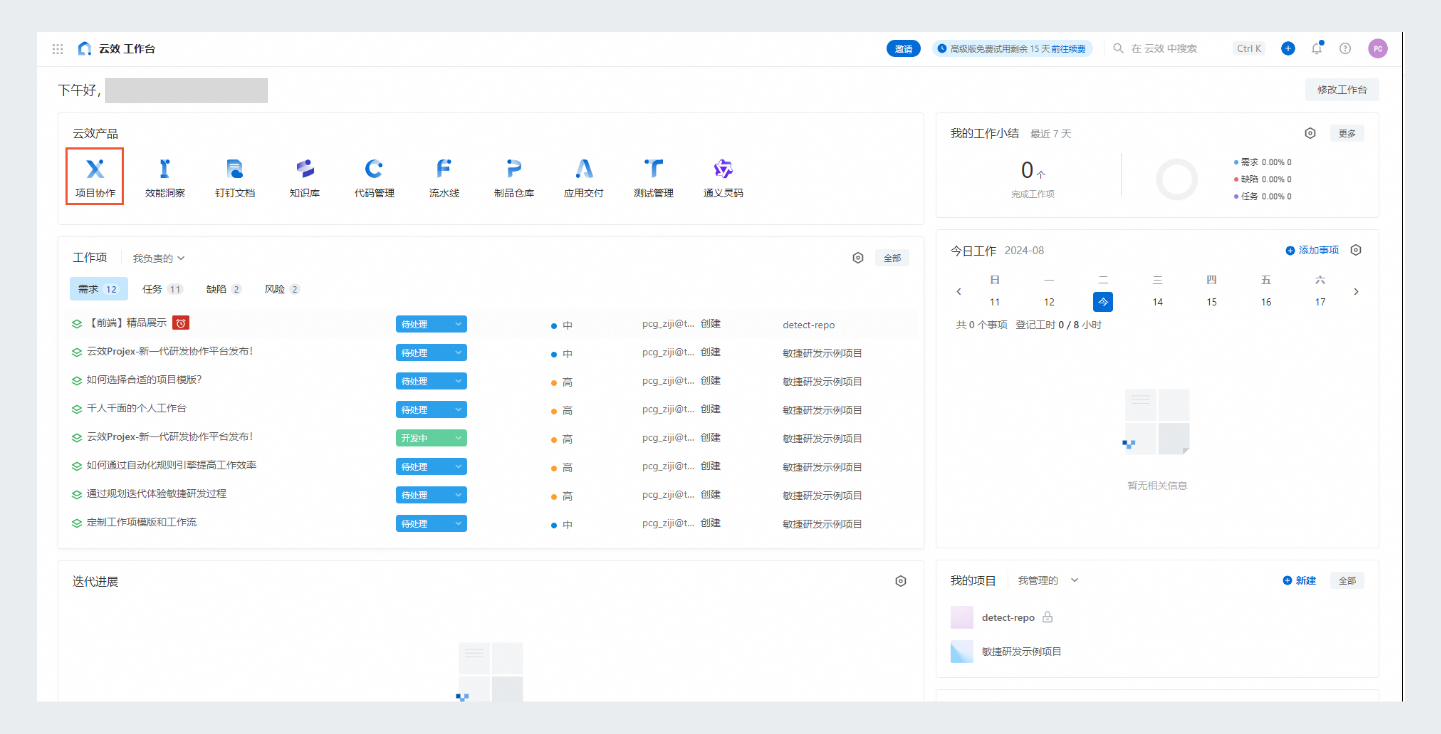
Task: Open settings gear in 今日工作 panel
Action: coord(1356,250)
